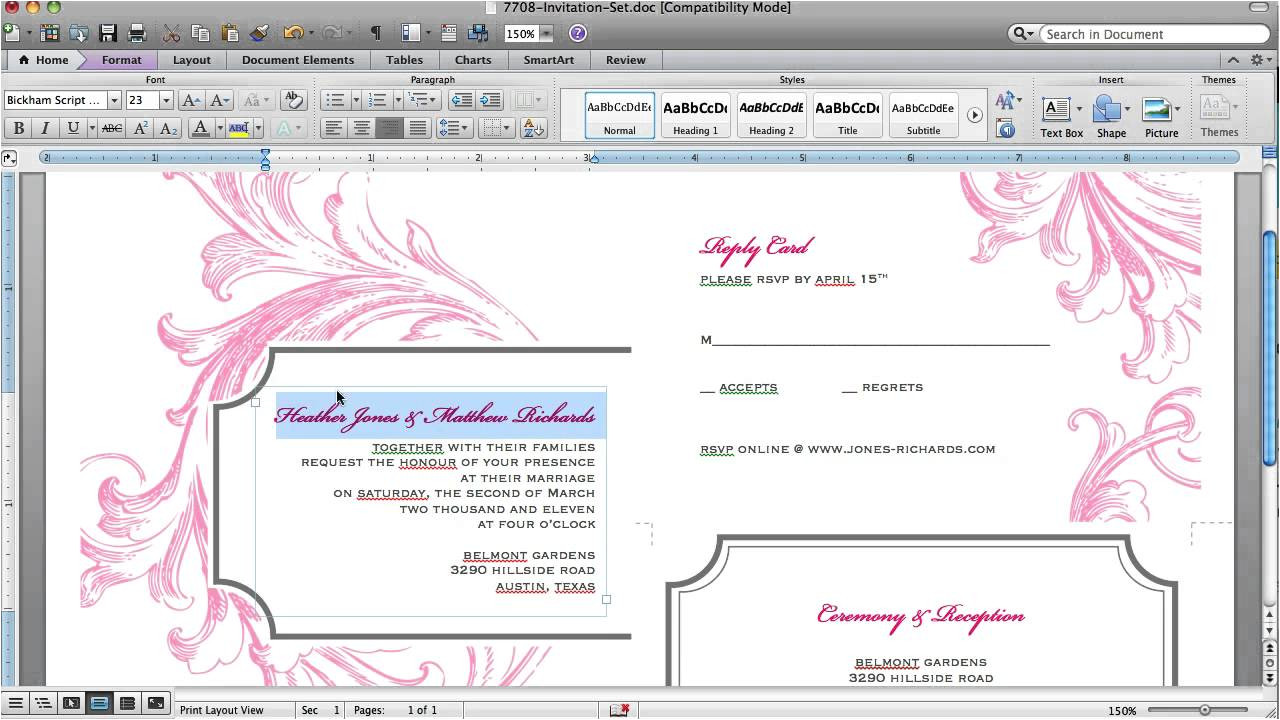
Task: Select the Format Painter brush icon
Action: tap(259, 33)
